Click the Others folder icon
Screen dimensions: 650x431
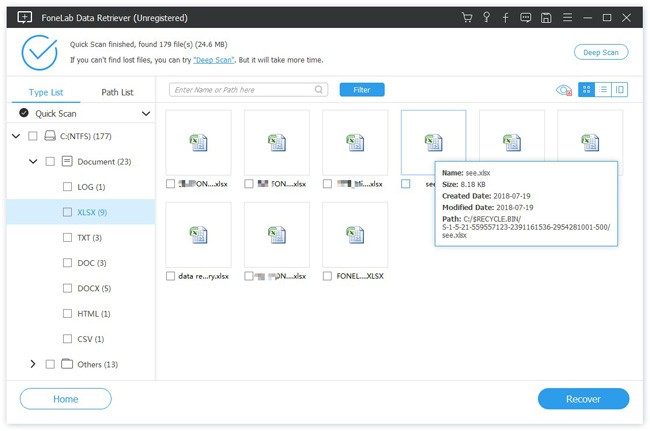point(67,363)
